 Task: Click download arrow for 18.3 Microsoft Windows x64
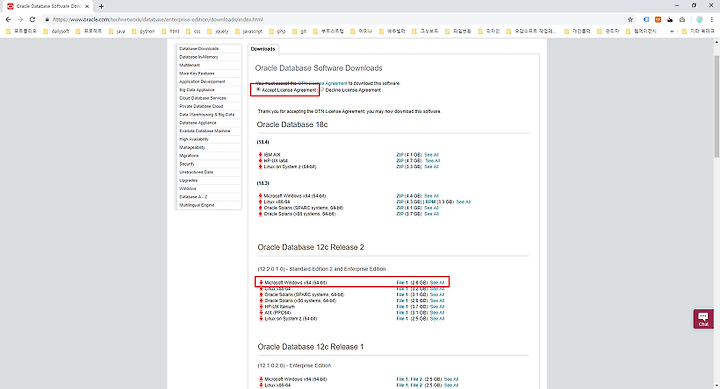click(x=260, y=196)
